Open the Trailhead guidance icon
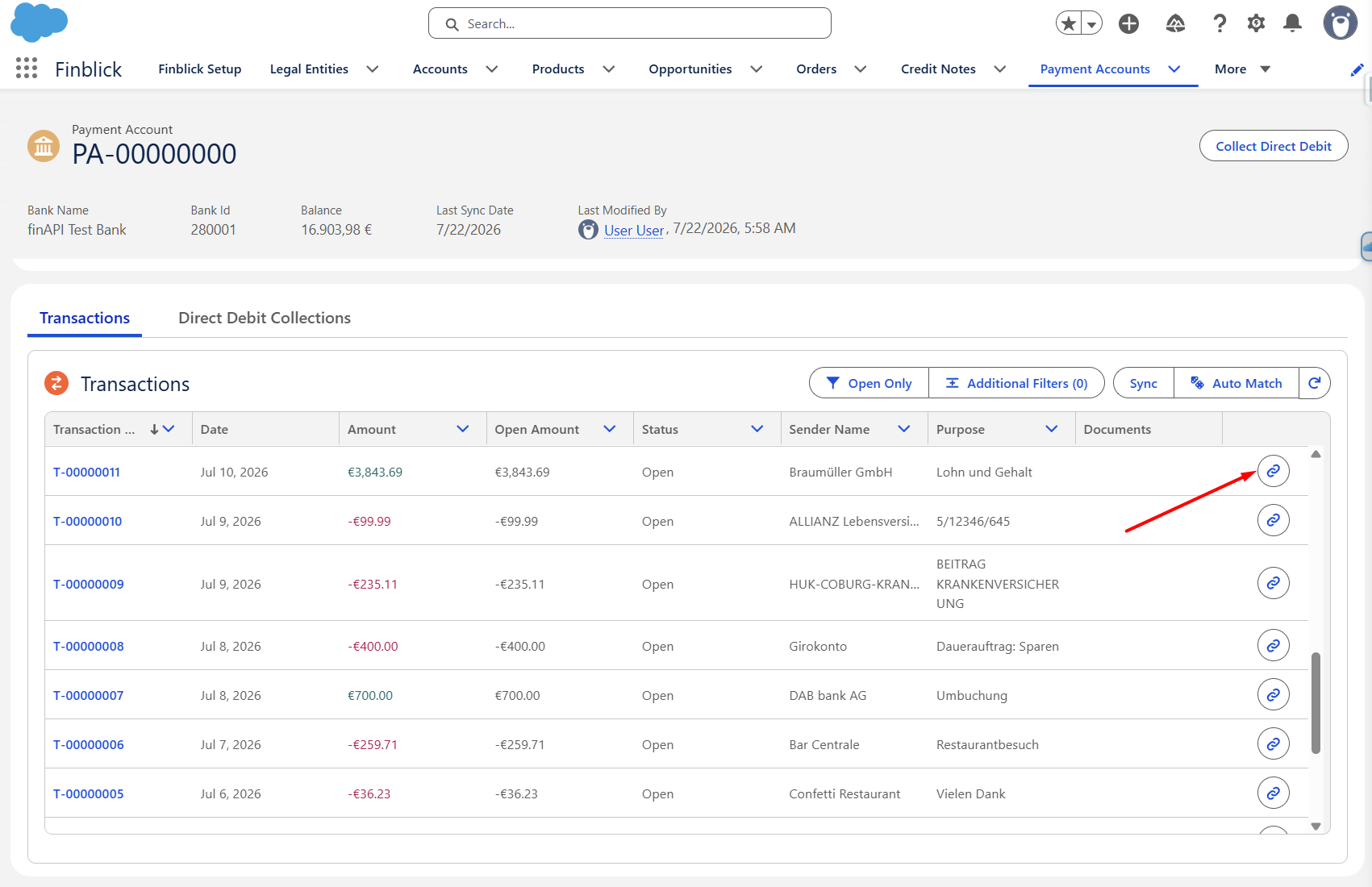 point(1175,23)
